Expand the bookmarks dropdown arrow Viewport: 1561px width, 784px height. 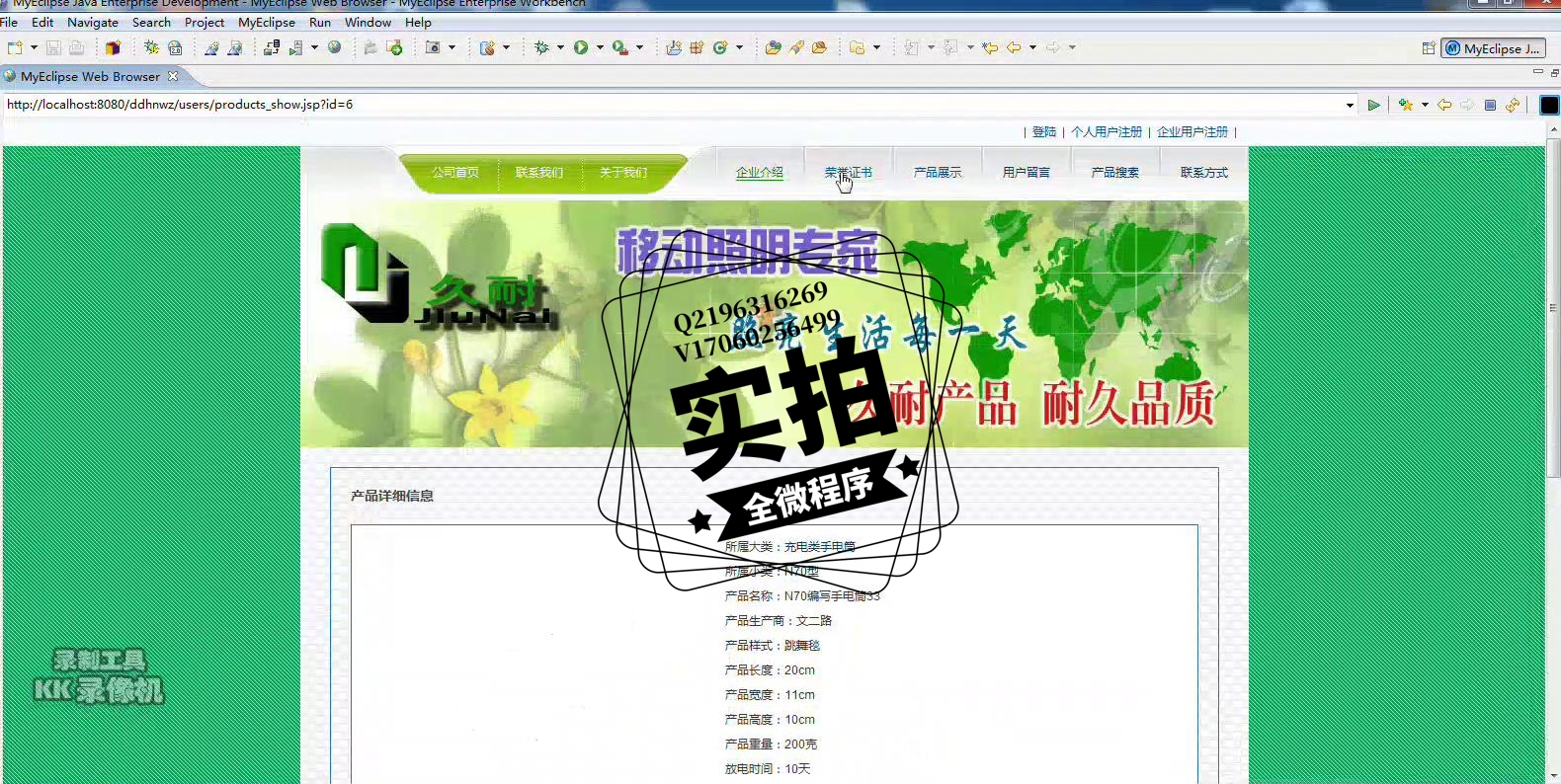1425,105
